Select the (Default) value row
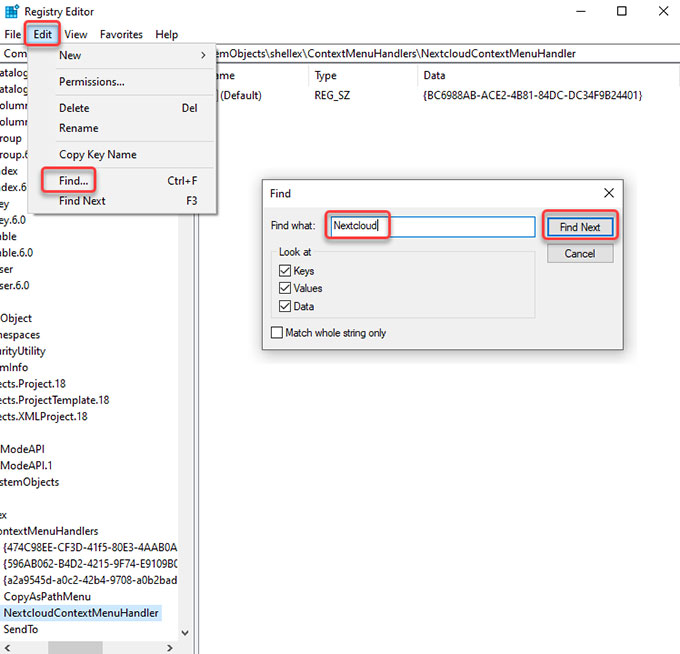This screenshot has height=654, width=680. coord(240,95)
